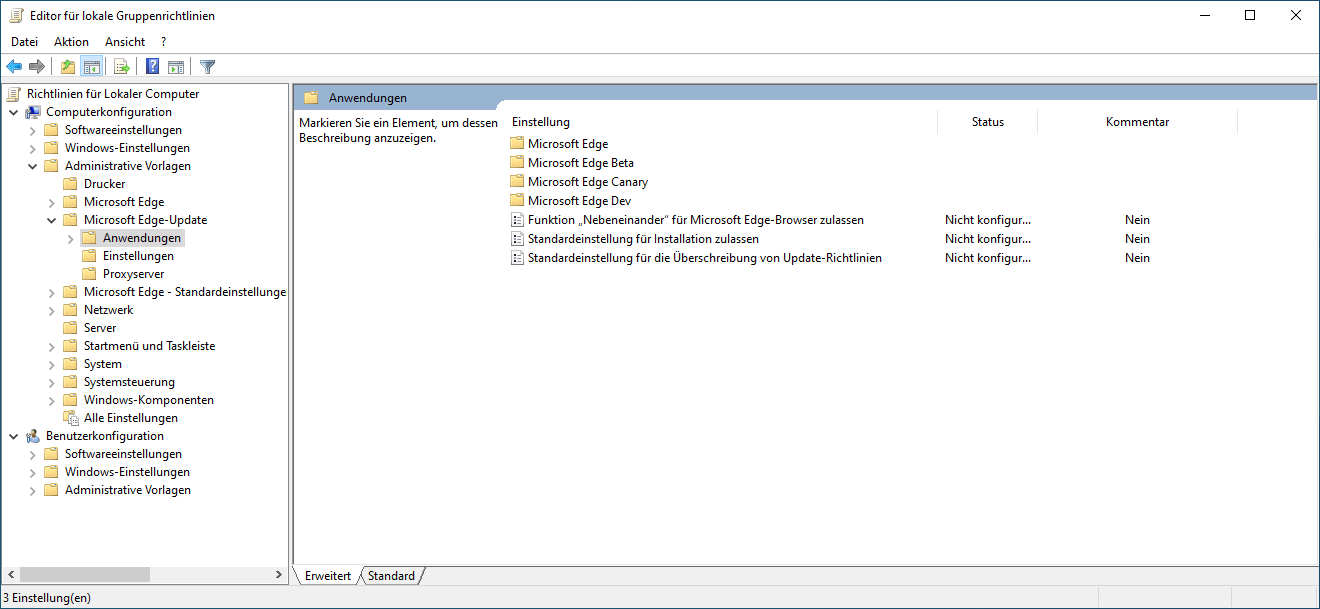Screen dimensions: 1320x609
Task: Collapse the Microsoft Edge-Update tree node
Action: 51,220
